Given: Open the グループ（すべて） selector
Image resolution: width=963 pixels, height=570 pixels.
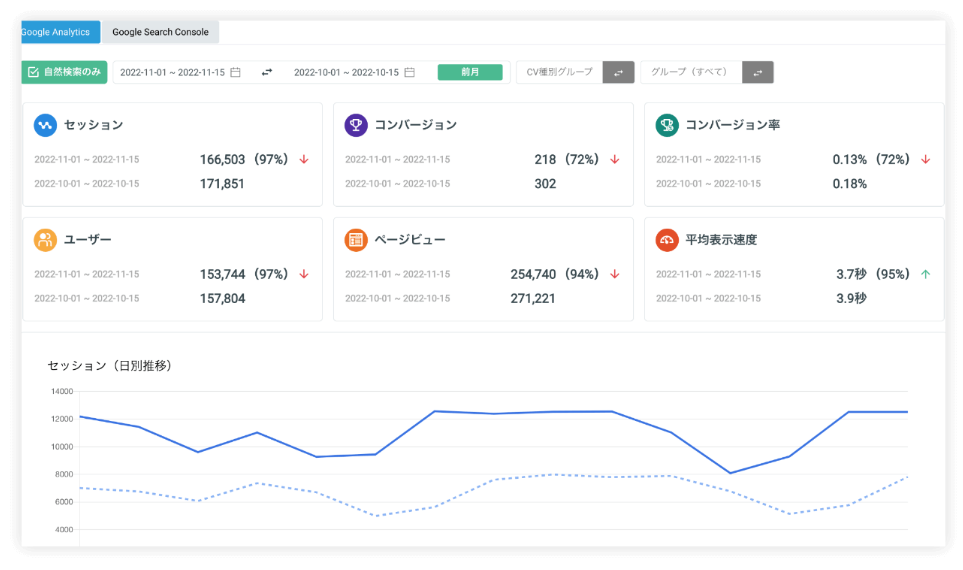Looking at the screenshot, I should point(691,72).
